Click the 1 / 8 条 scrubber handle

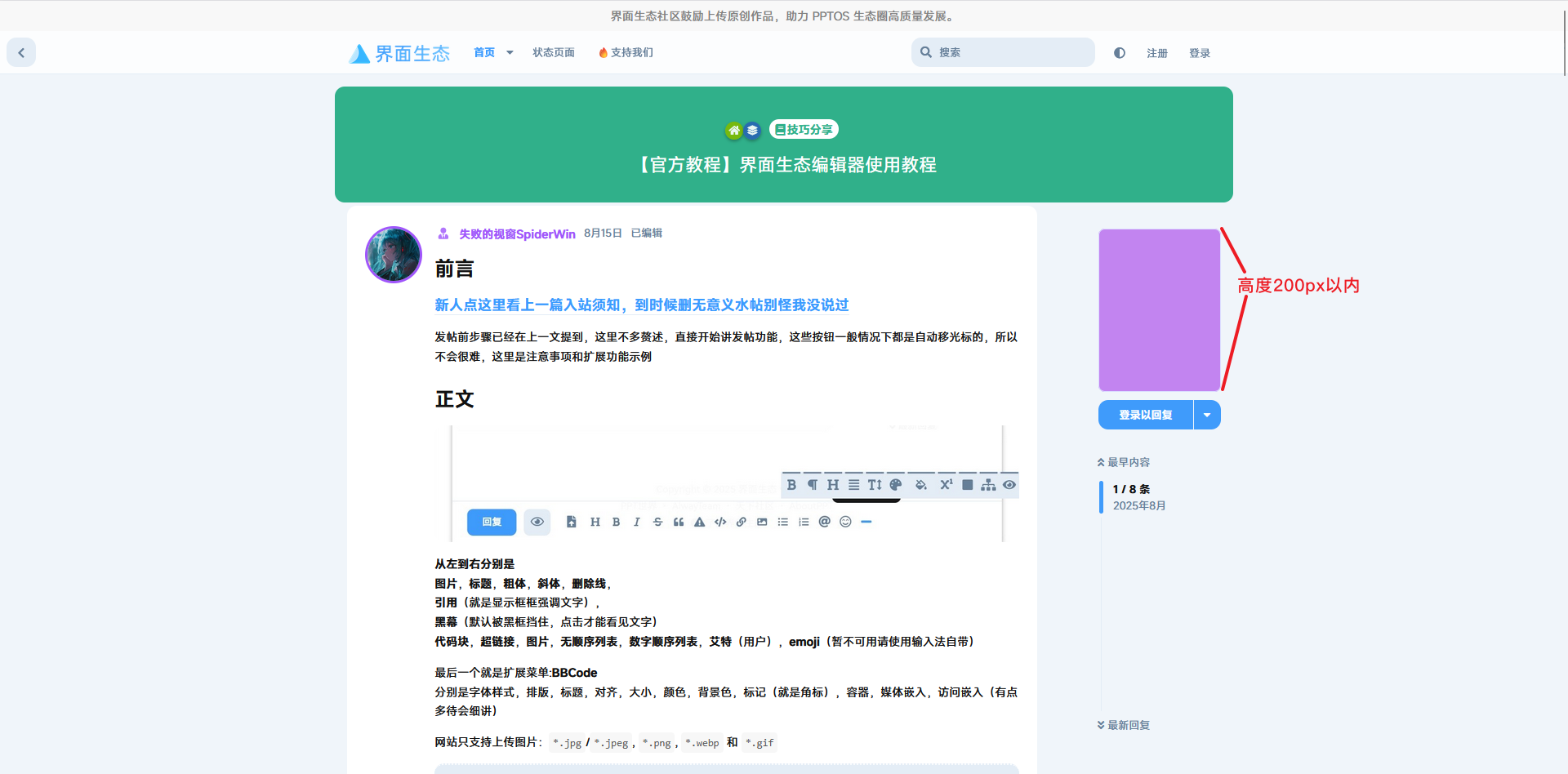[x=1131, y=496]
